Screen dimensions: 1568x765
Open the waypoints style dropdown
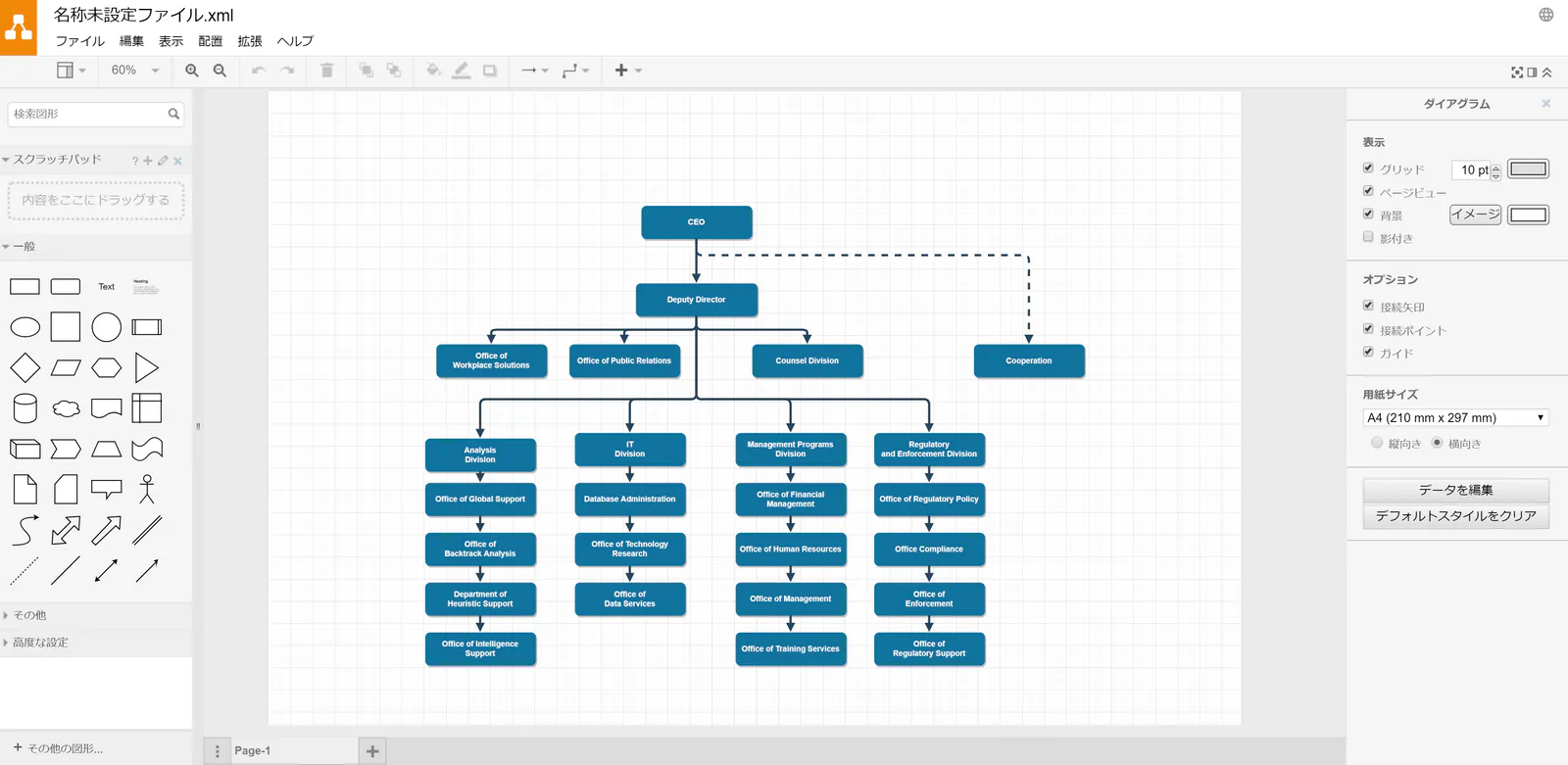tap(575, 71)
